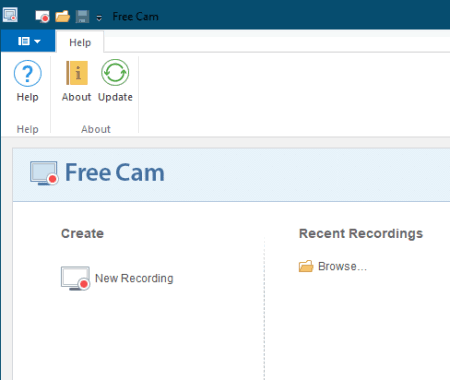Screen dimensions: 450x380
Task: Expand the quick access toolbar customize arrow
Action: coord(99,18)
